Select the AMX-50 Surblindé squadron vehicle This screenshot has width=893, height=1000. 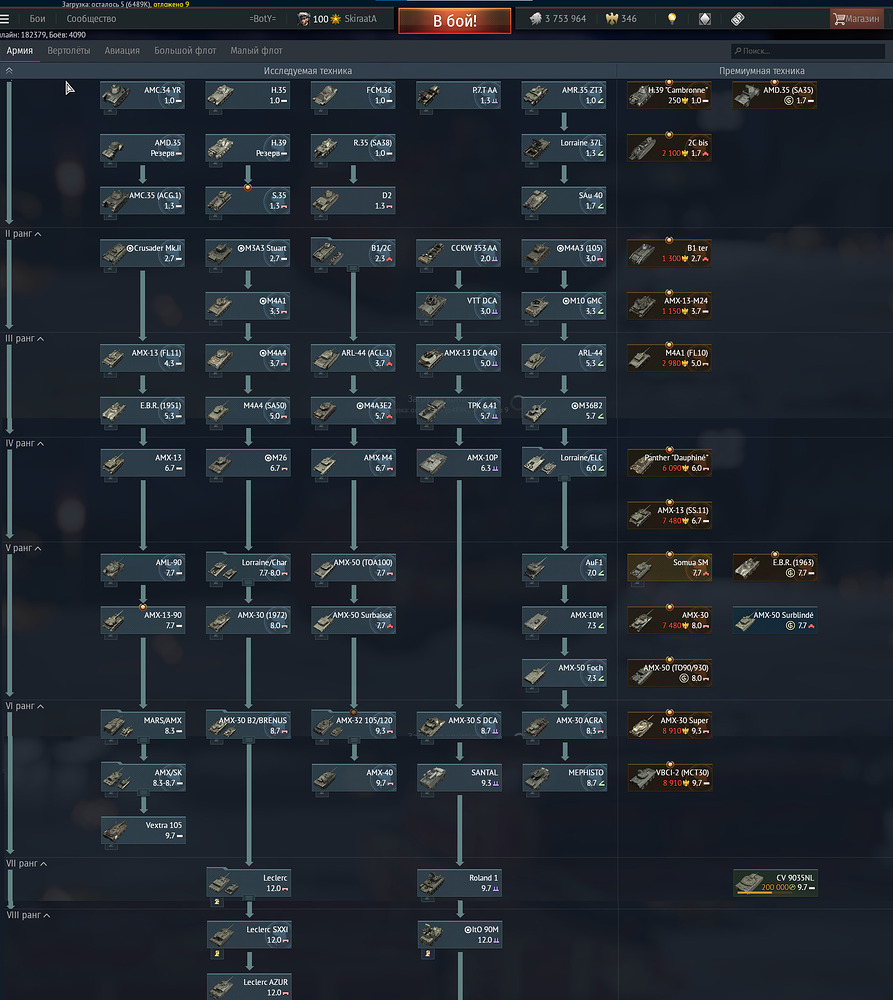point(774,621)
